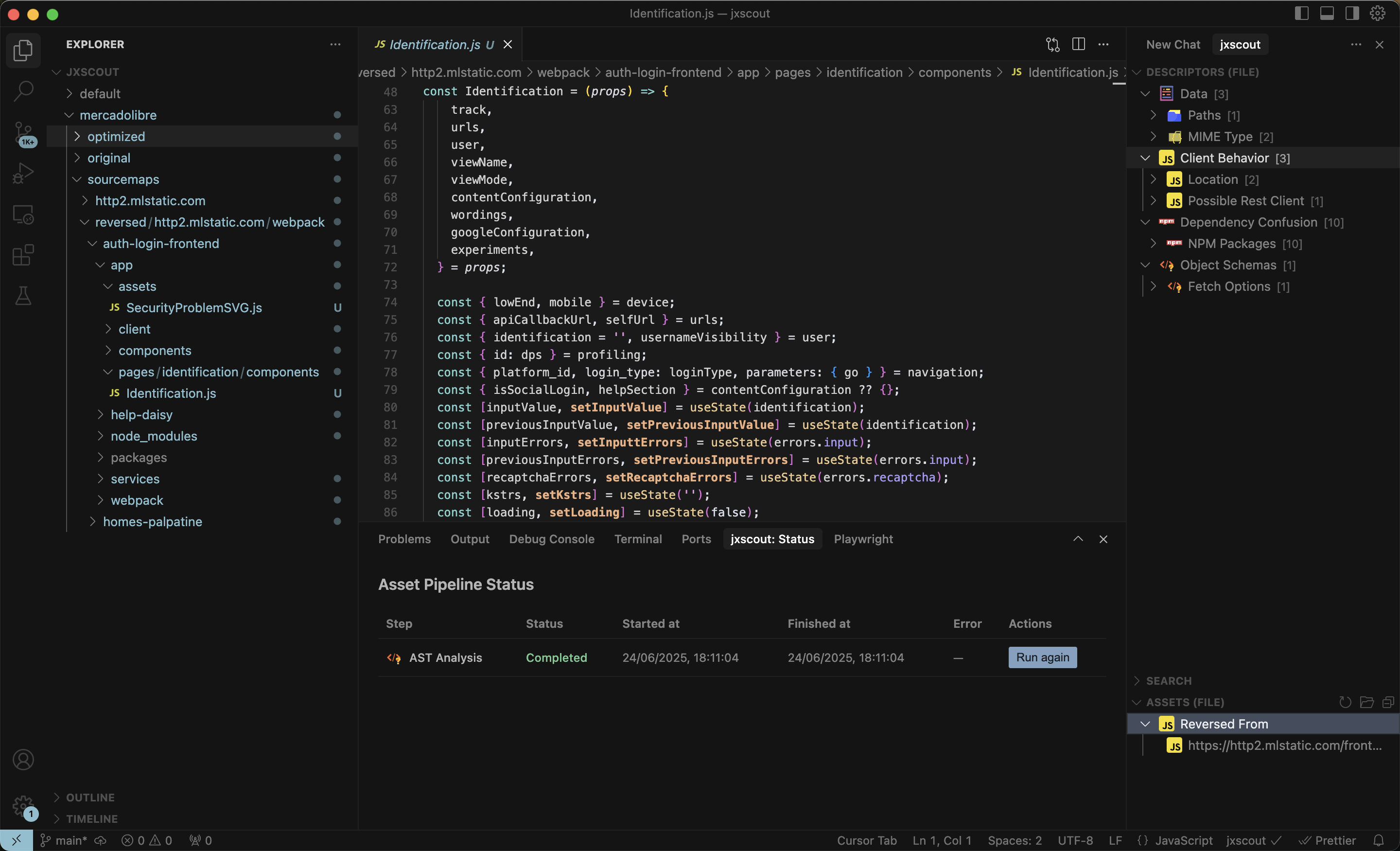The width and height of the screenshot is (1400, 851).
Task: Split the editor to the right
Action: coord(1078,44)
